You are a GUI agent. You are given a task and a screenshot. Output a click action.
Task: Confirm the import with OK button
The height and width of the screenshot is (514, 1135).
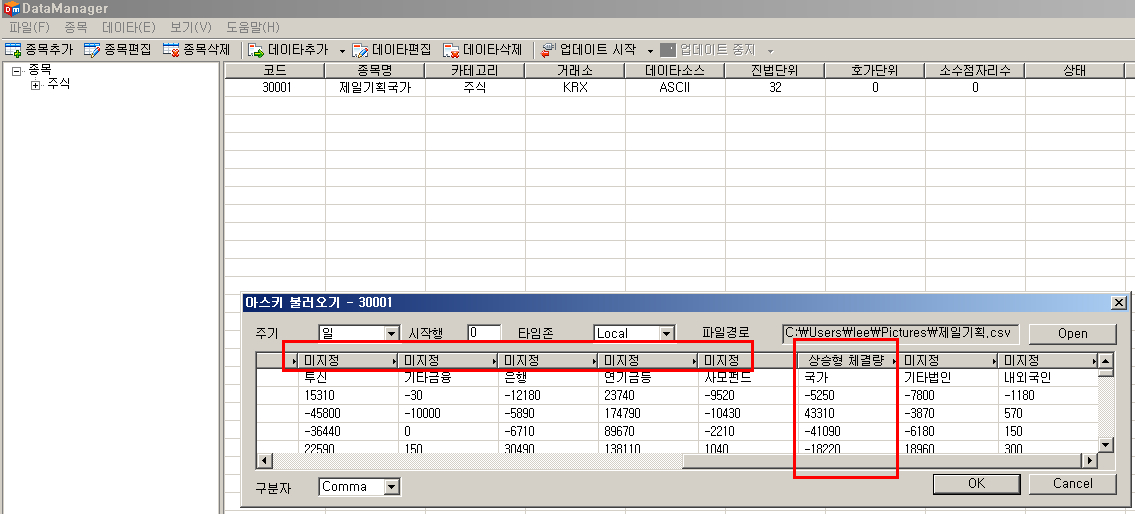(x=975, y=484)
